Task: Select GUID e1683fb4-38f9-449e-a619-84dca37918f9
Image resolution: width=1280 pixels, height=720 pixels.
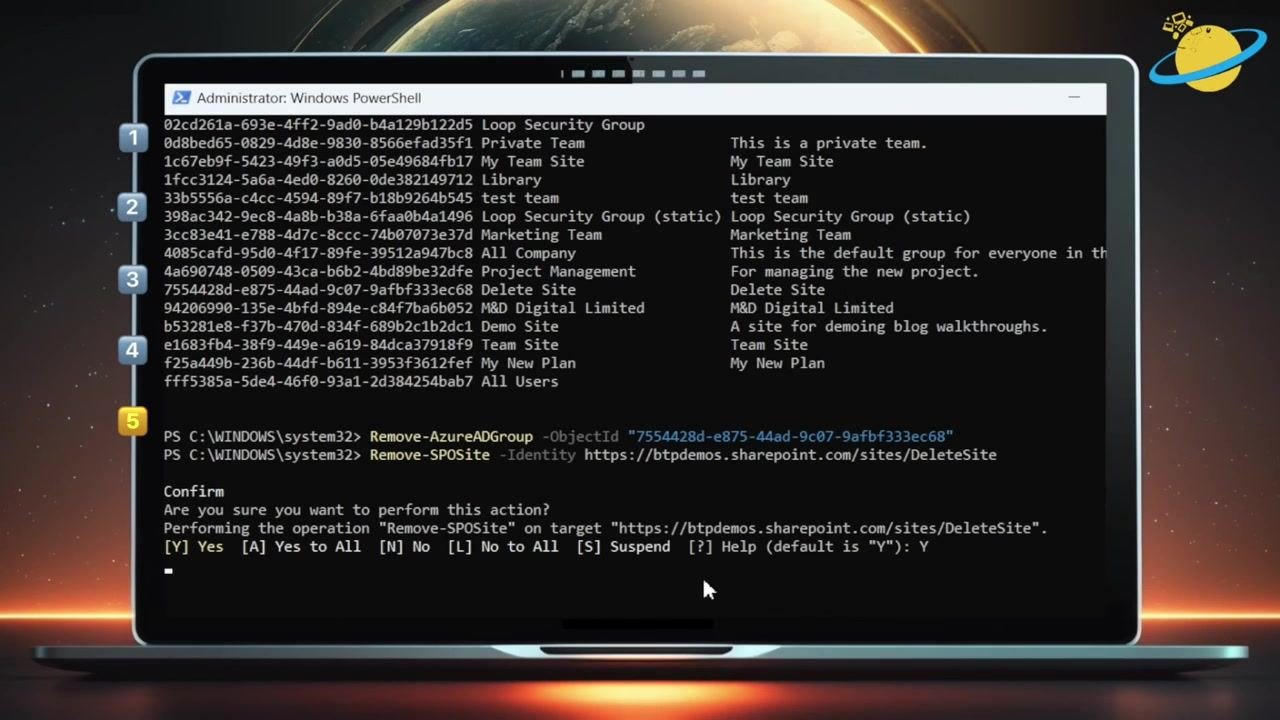Action: click(318, 345)
